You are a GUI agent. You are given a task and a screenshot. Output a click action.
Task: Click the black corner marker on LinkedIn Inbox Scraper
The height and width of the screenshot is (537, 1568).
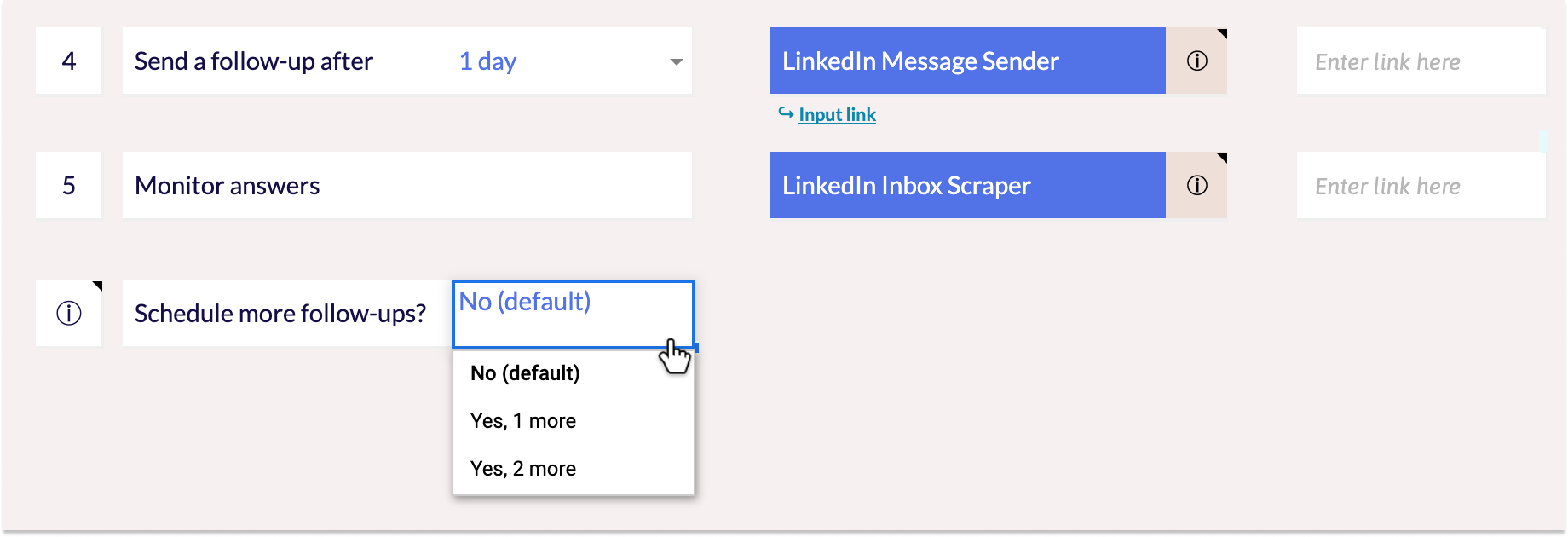tap(1220, 158)
